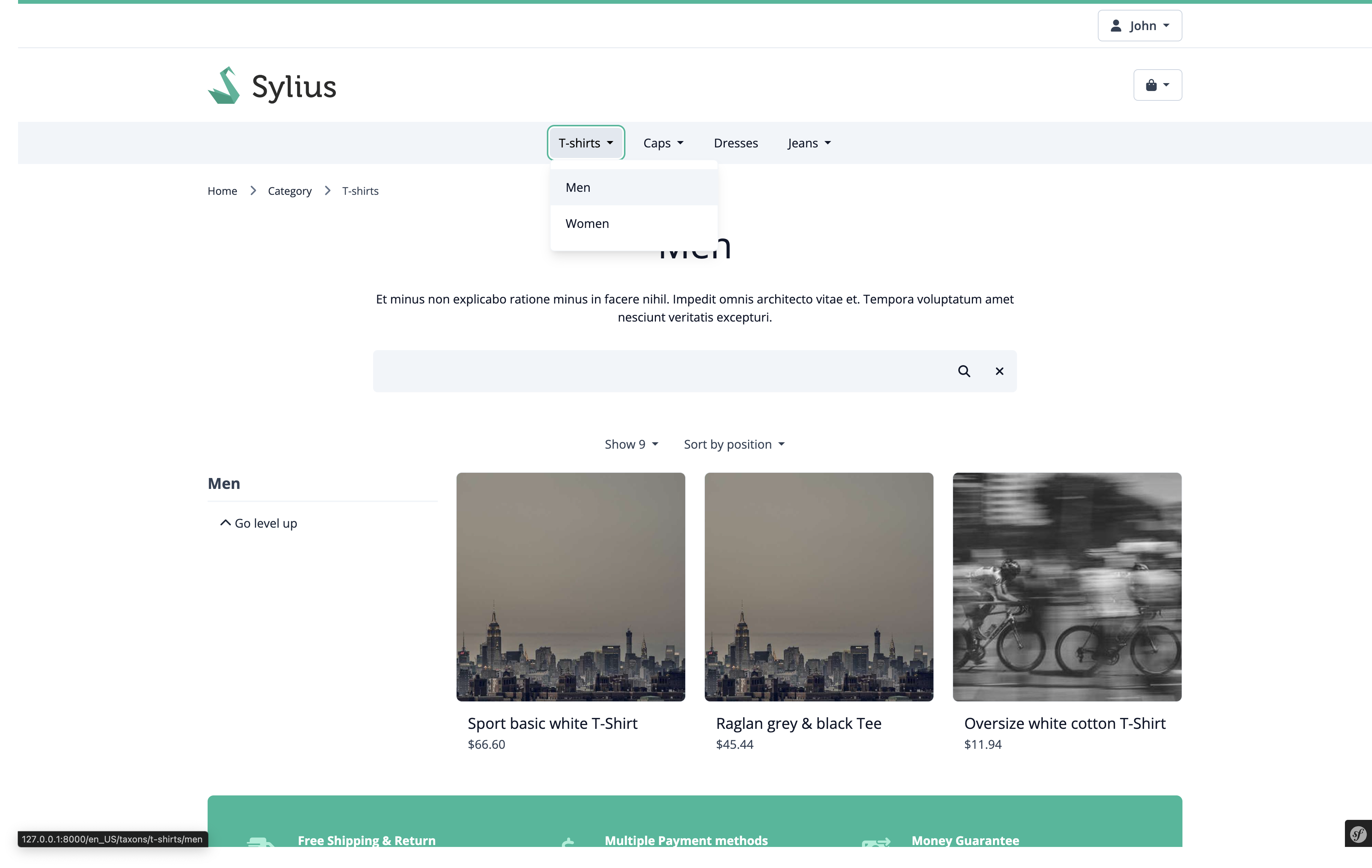The height and width of the screenshot is (868, 1372).
Task: Open the Show 9 pagination dropdown
Action: 631,444
